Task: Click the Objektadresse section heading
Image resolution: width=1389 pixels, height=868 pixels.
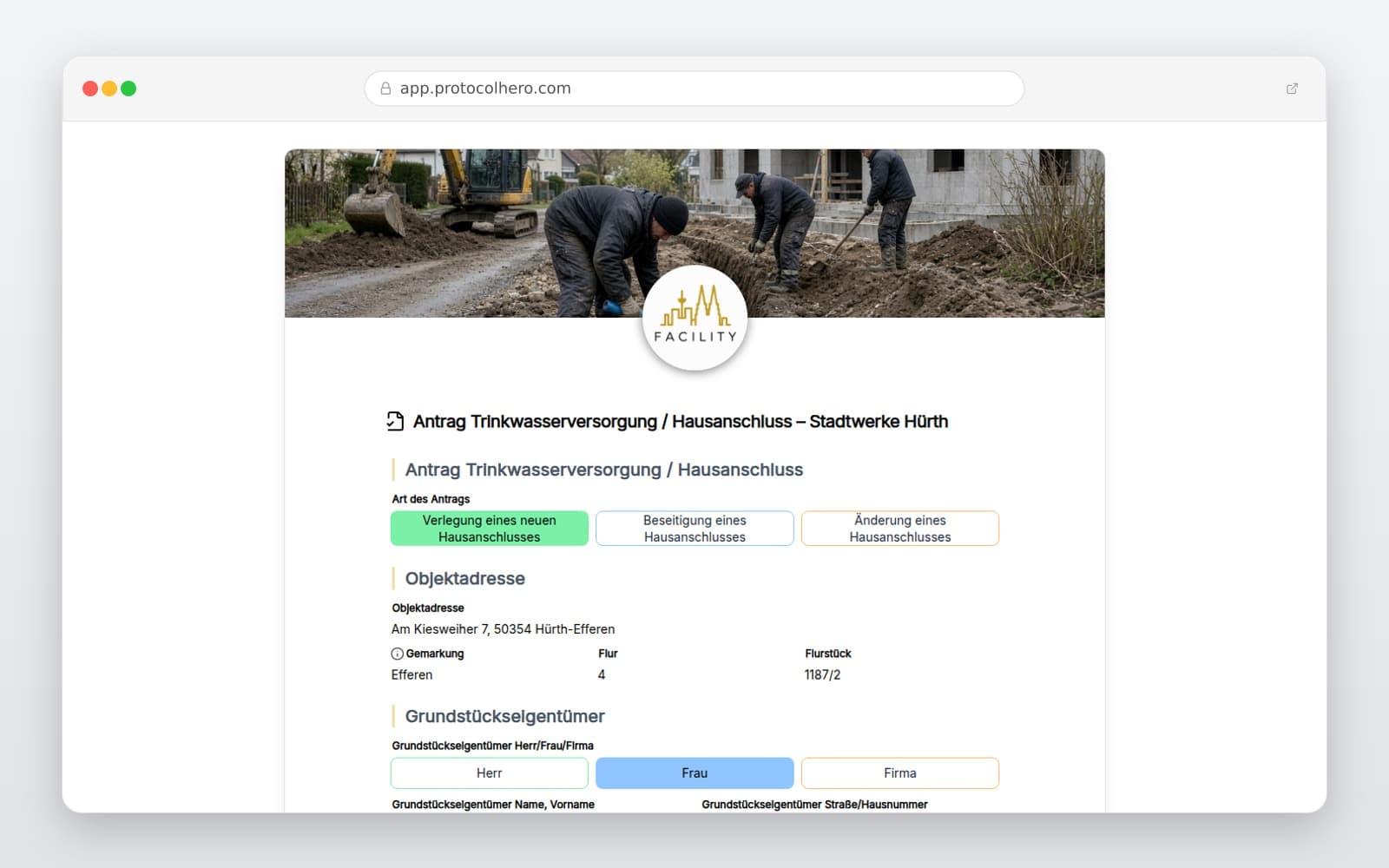Action: click(465, 579)
